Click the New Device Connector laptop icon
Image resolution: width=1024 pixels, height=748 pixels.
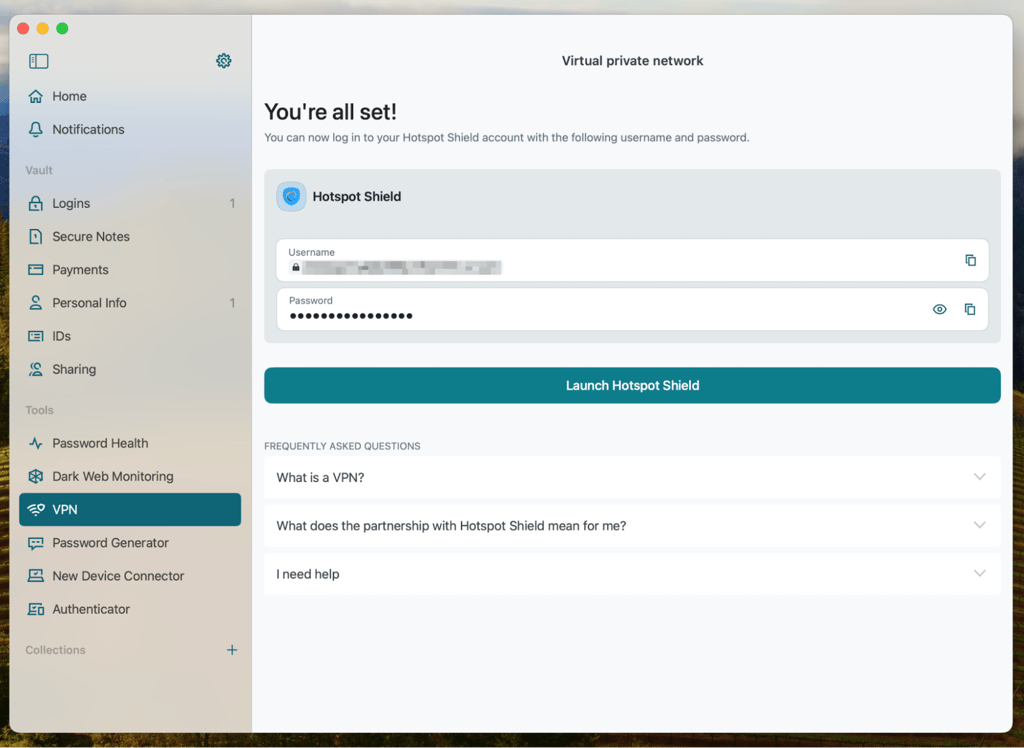click(35, 576)
